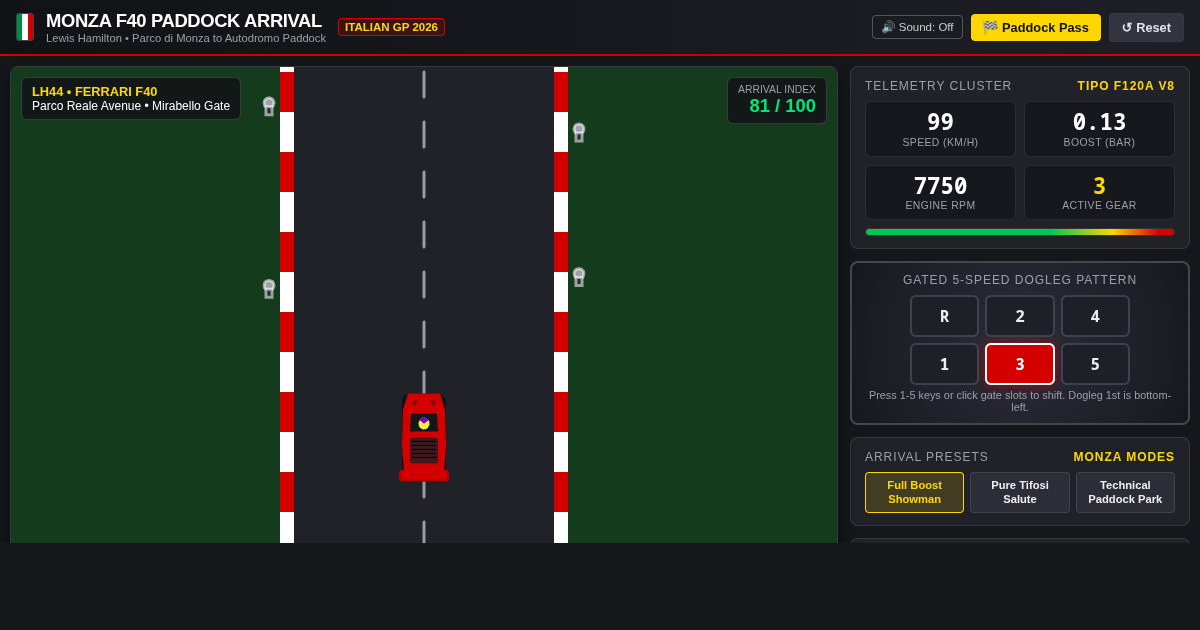
Task: Open the Paddock Pass
Action: click(x=1036, y=27)
